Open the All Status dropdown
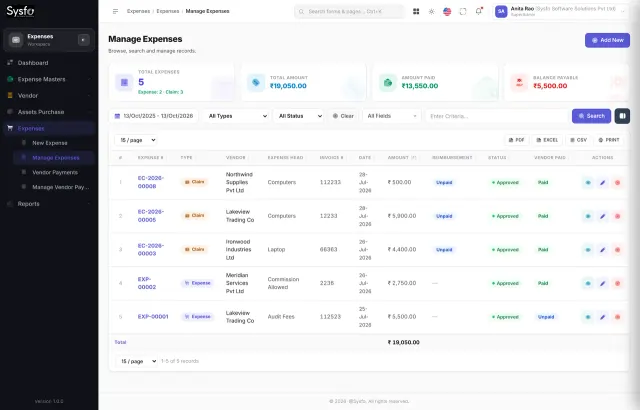Image resolution: width=640 pixels, height=410 pixels. click(x=299, y=116)
